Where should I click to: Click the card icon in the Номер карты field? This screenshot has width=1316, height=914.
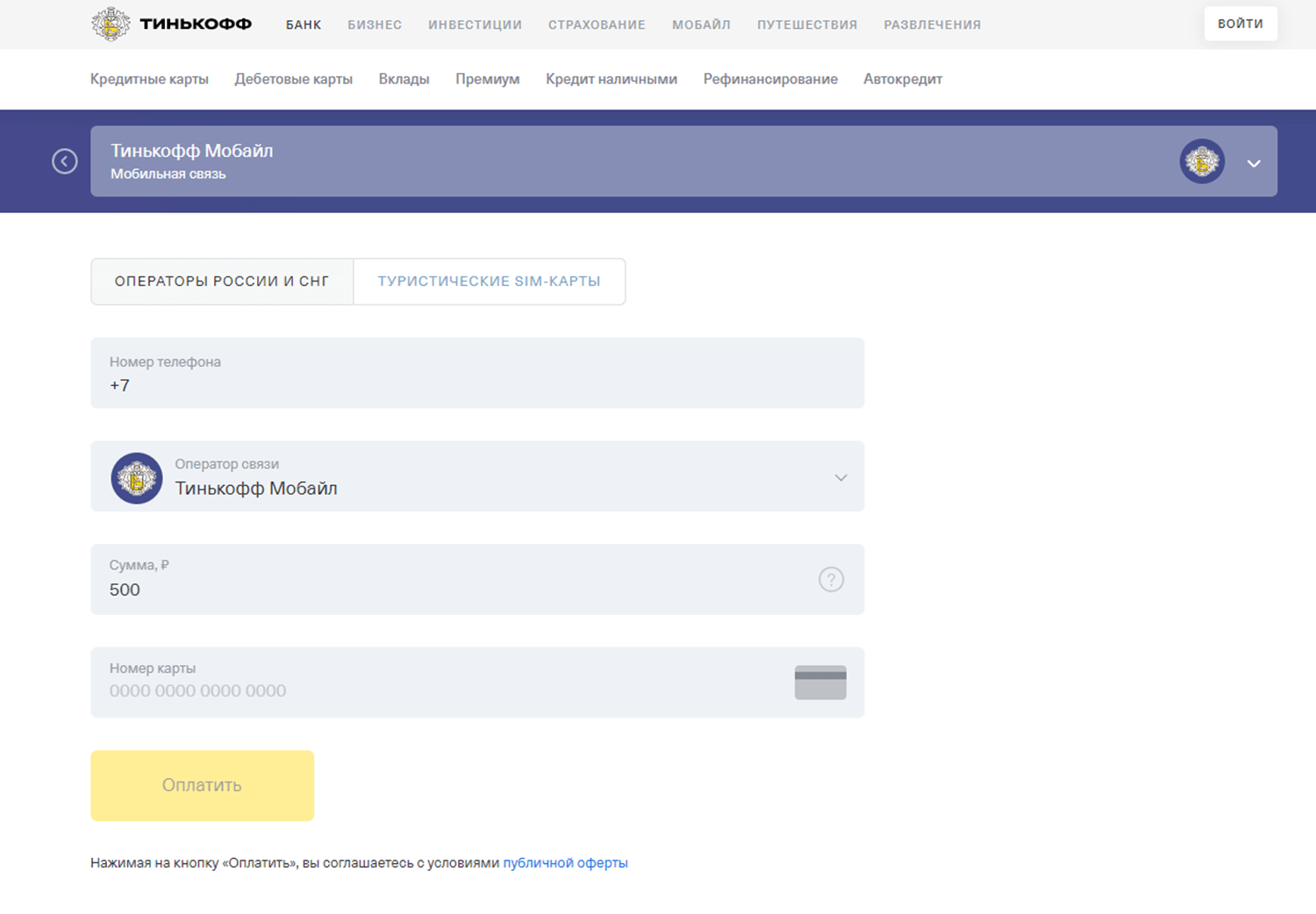(820, 682)
